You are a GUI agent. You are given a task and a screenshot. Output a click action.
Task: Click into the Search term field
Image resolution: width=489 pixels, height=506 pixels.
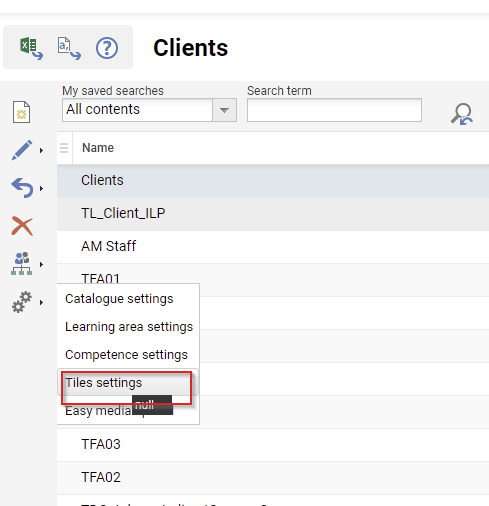334,110
